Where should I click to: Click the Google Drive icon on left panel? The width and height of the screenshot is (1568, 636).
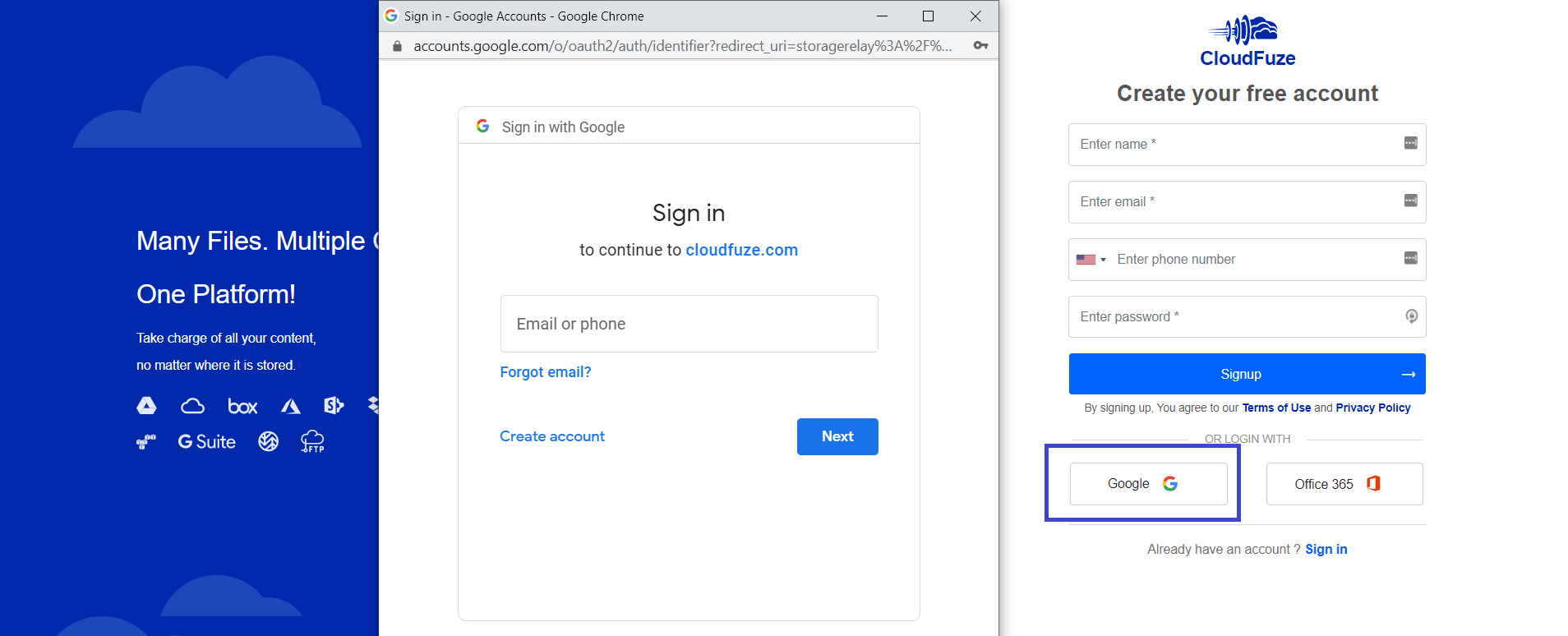point(146,405)
